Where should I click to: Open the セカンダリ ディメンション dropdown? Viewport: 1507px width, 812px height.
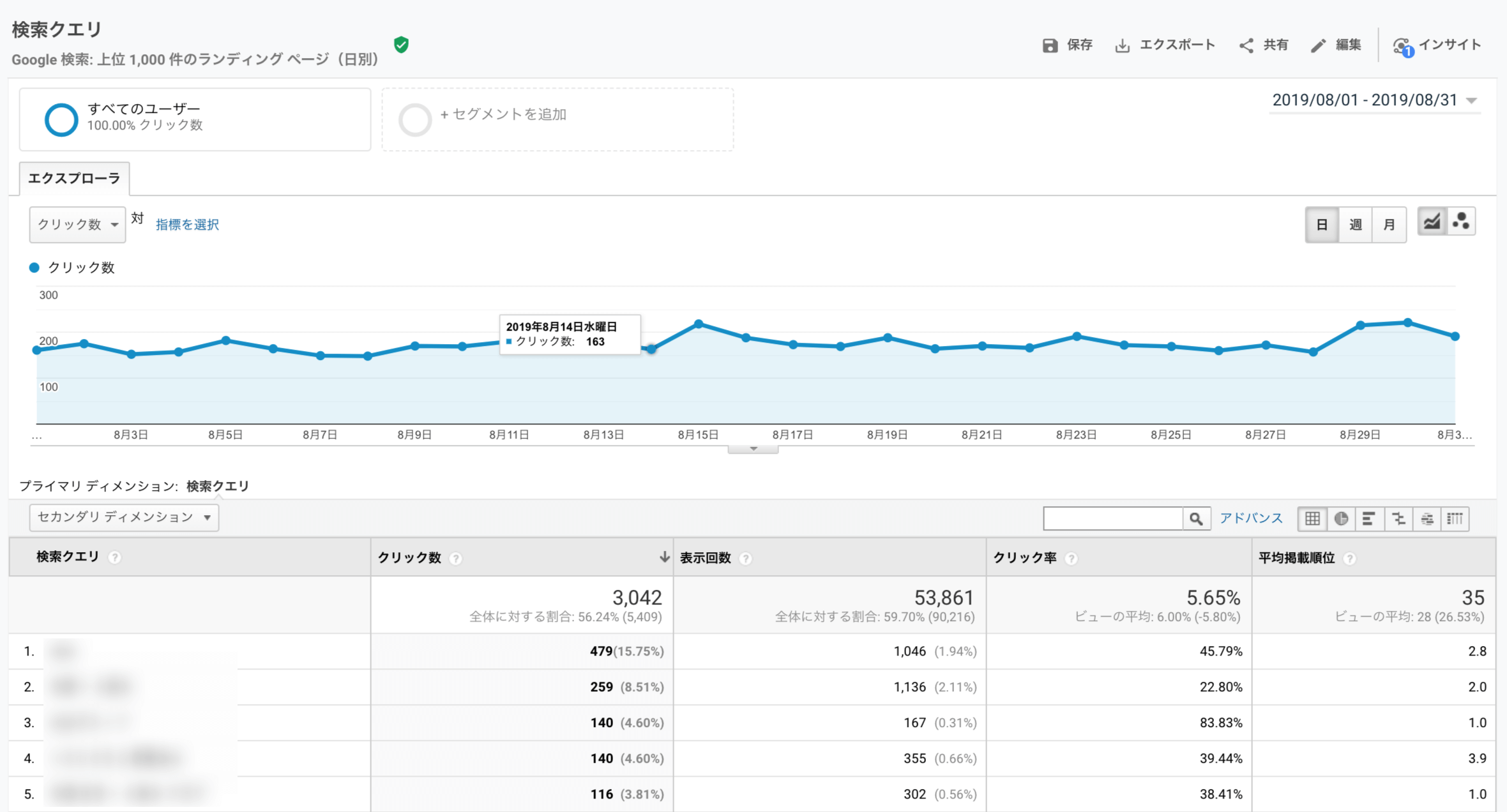click(x=124, y=517)
